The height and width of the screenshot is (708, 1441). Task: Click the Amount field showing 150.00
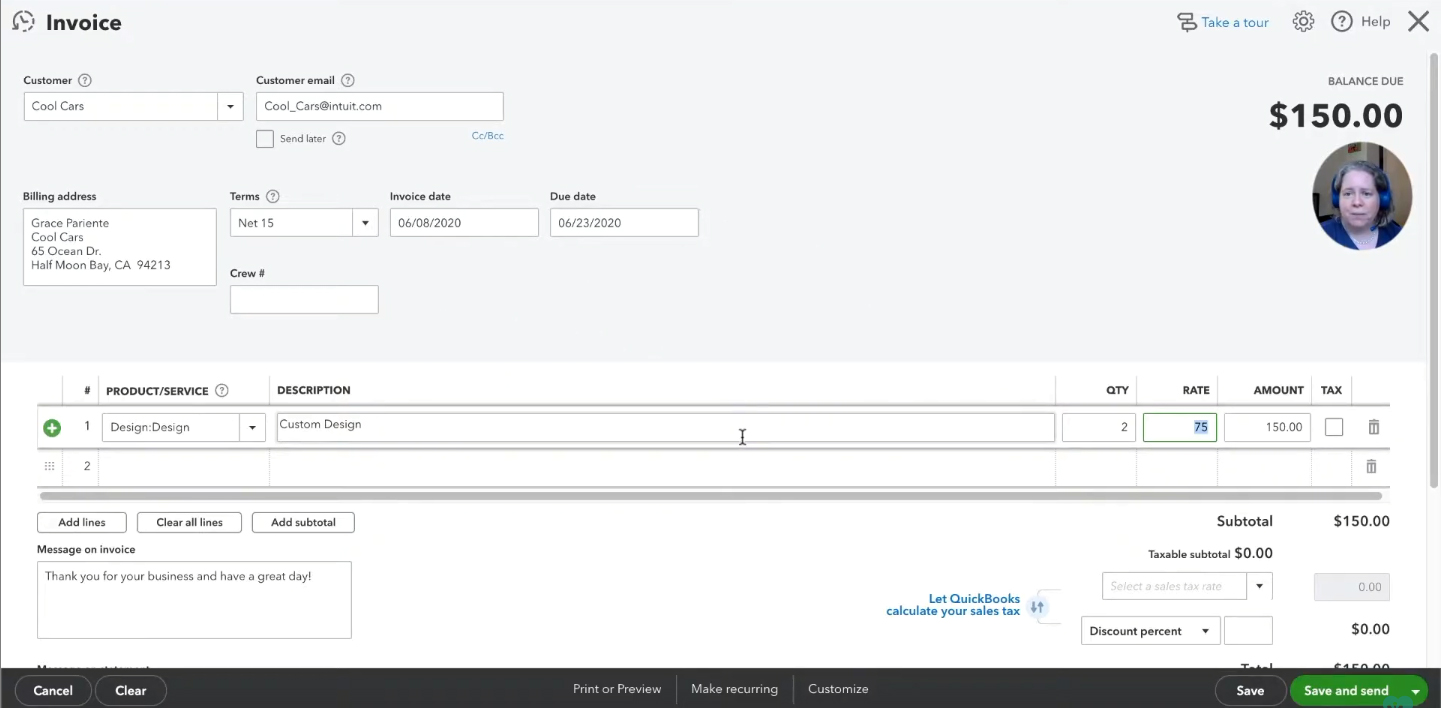click(1267, 427)
